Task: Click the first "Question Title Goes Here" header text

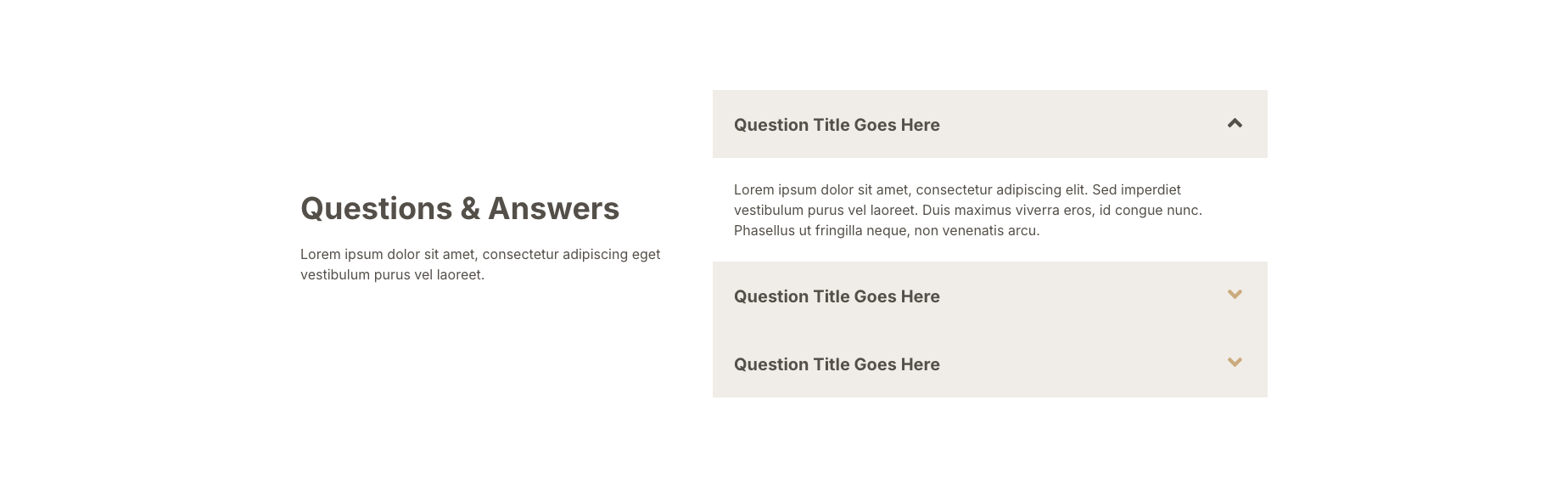Action: [x=836, y=125]
